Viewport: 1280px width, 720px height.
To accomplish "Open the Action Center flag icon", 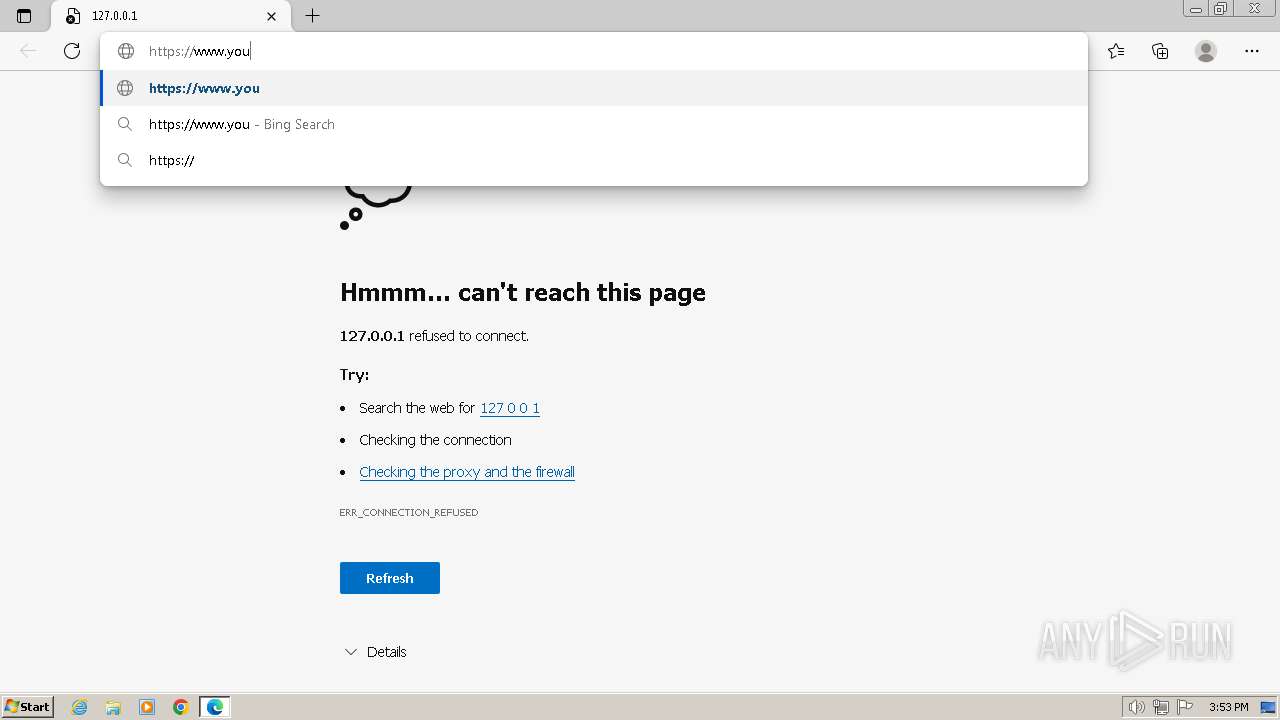I will (1185, 707).
